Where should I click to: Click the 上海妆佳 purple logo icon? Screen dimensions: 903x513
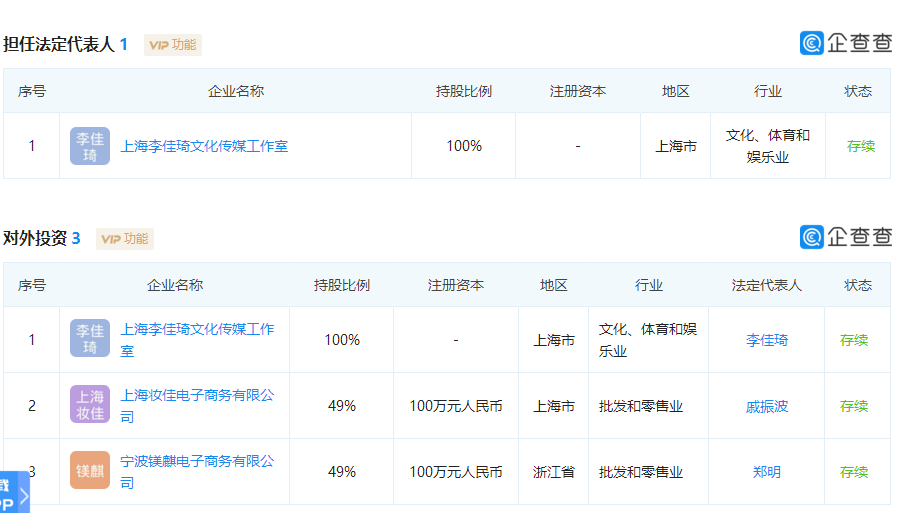click(x=90, y=405)
